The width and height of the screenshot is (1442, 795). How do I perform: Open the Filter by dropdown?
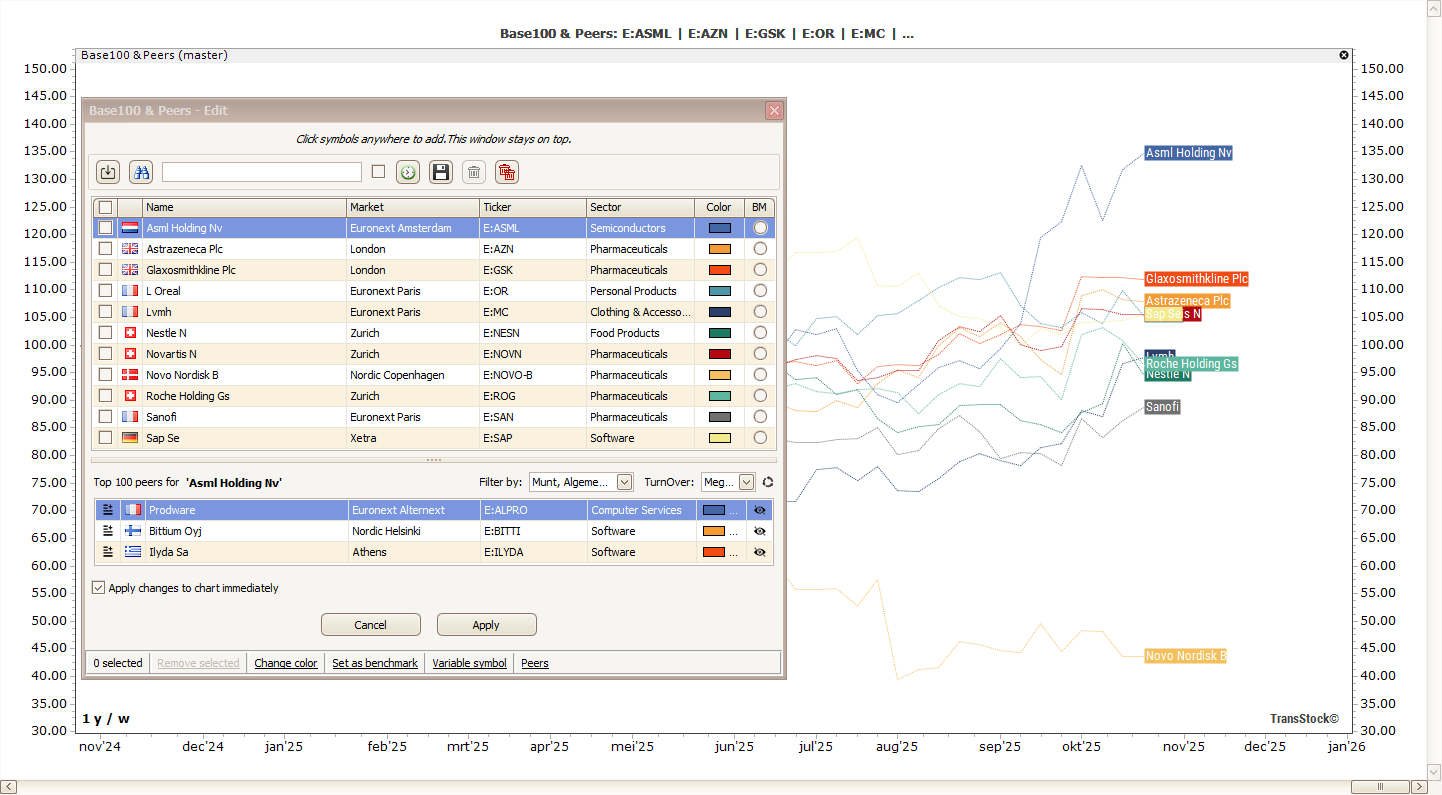tap(581, 482)
